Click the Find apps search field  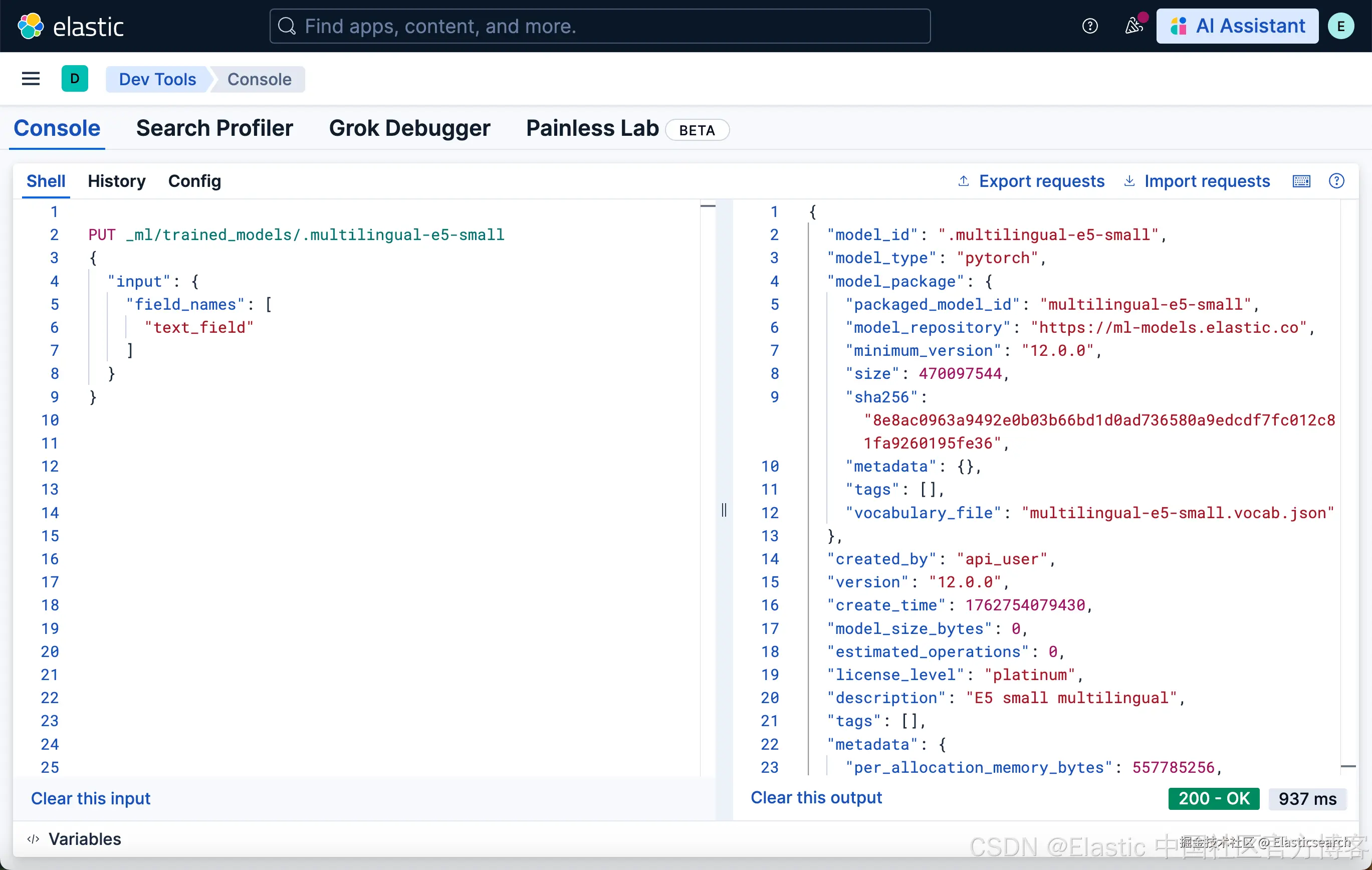coord(599,26)
